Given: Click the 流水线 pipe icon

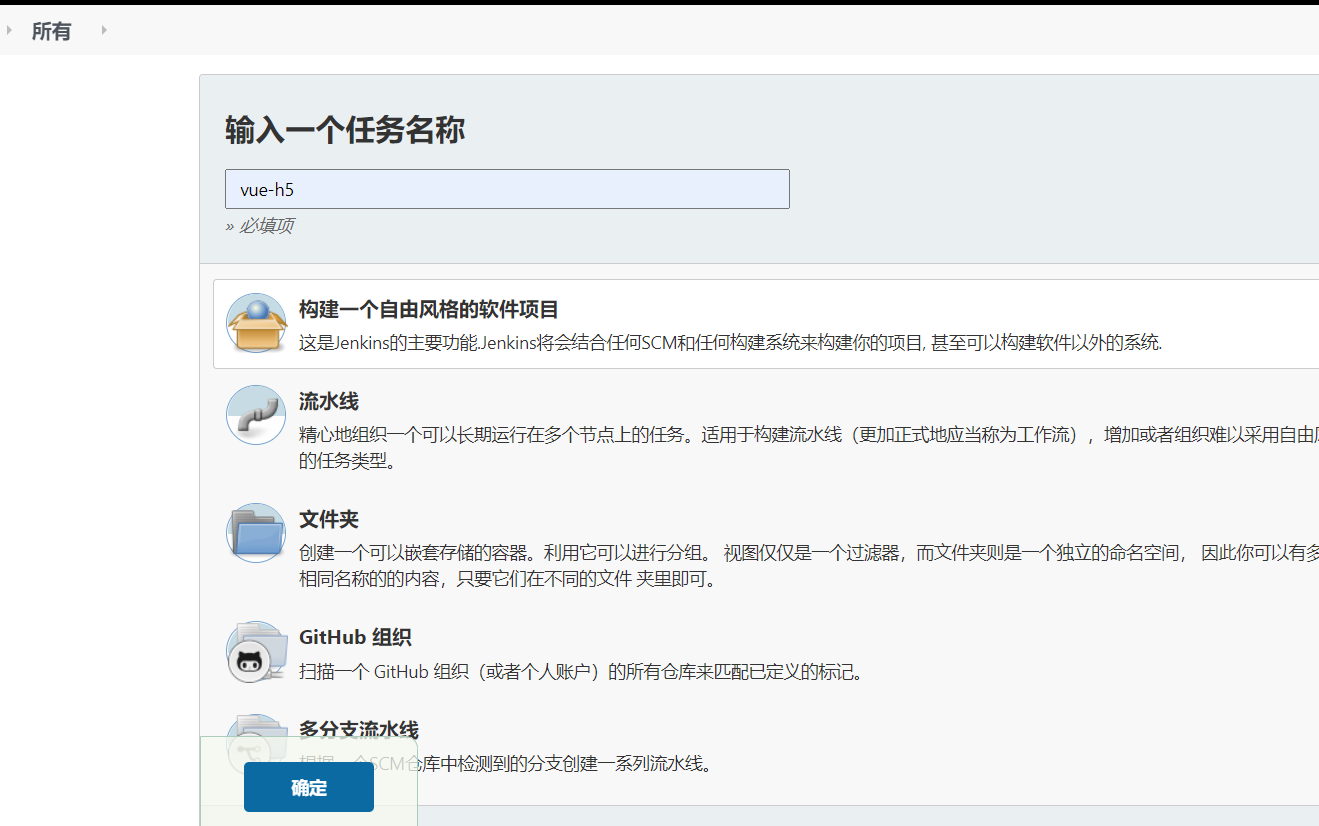Looking at the screenshot, I should pos(256,414).
